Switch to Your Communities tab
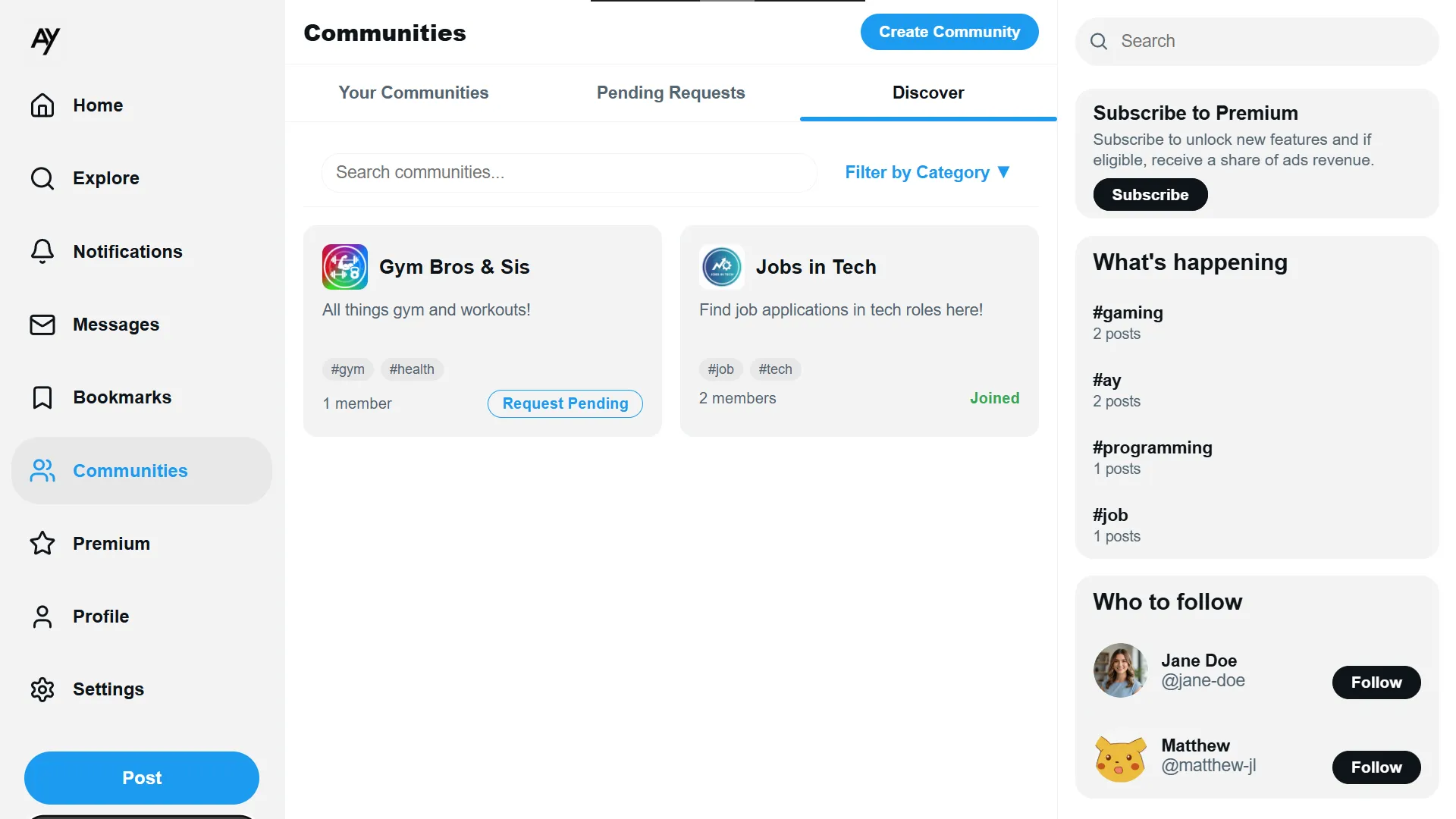Image resolution: width=1456 pixels, height=819 pixels. [x=413, y=93]
